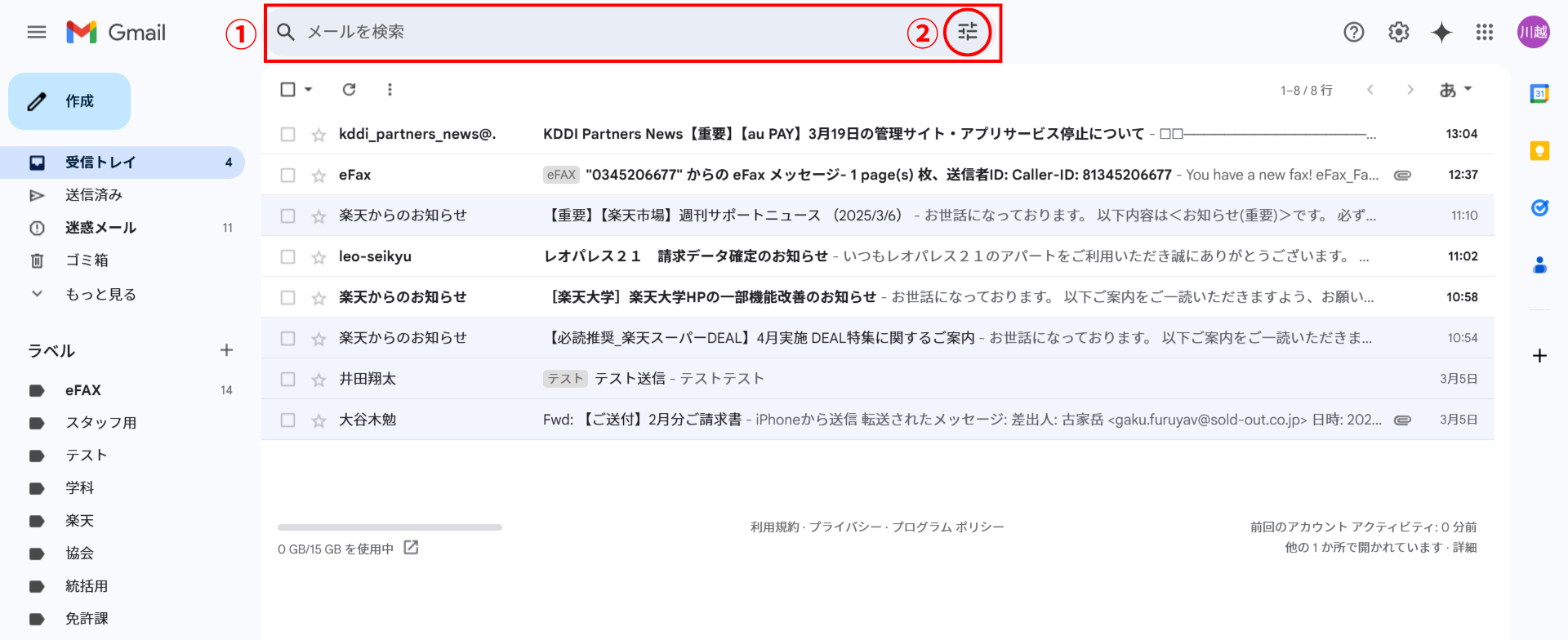Check the box for 井田翔太 email
This screenshot has width=1568, height=640.
tap(287, 379)
